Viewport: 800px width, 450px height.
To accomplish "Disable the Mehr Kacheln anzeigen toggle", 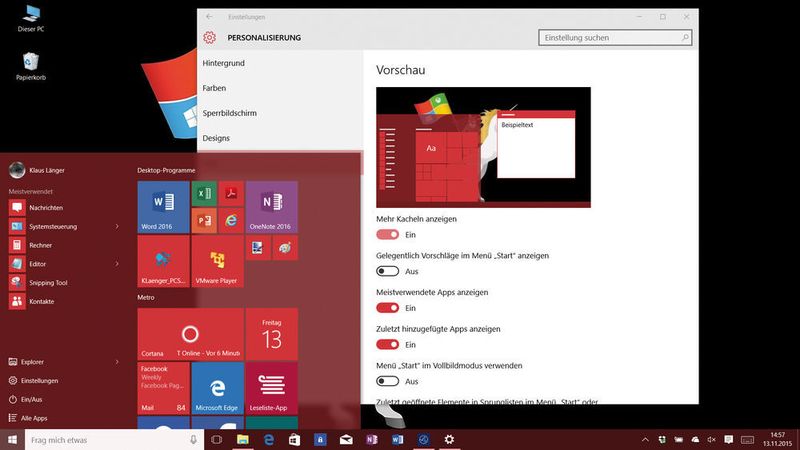I will click(x=387, y=234).
